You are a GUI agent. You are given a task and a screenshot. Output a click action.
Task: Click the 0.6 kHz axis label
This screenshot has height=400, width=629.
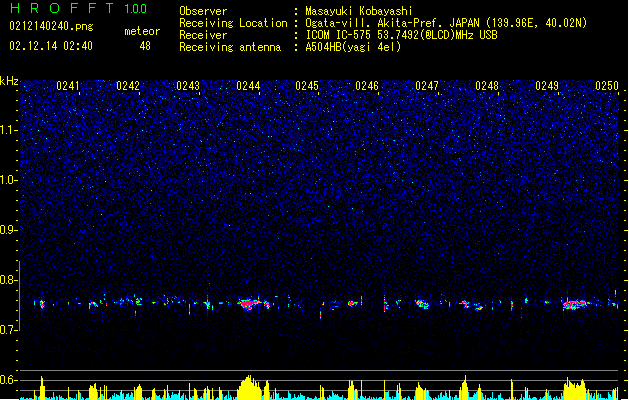(9, 380)
